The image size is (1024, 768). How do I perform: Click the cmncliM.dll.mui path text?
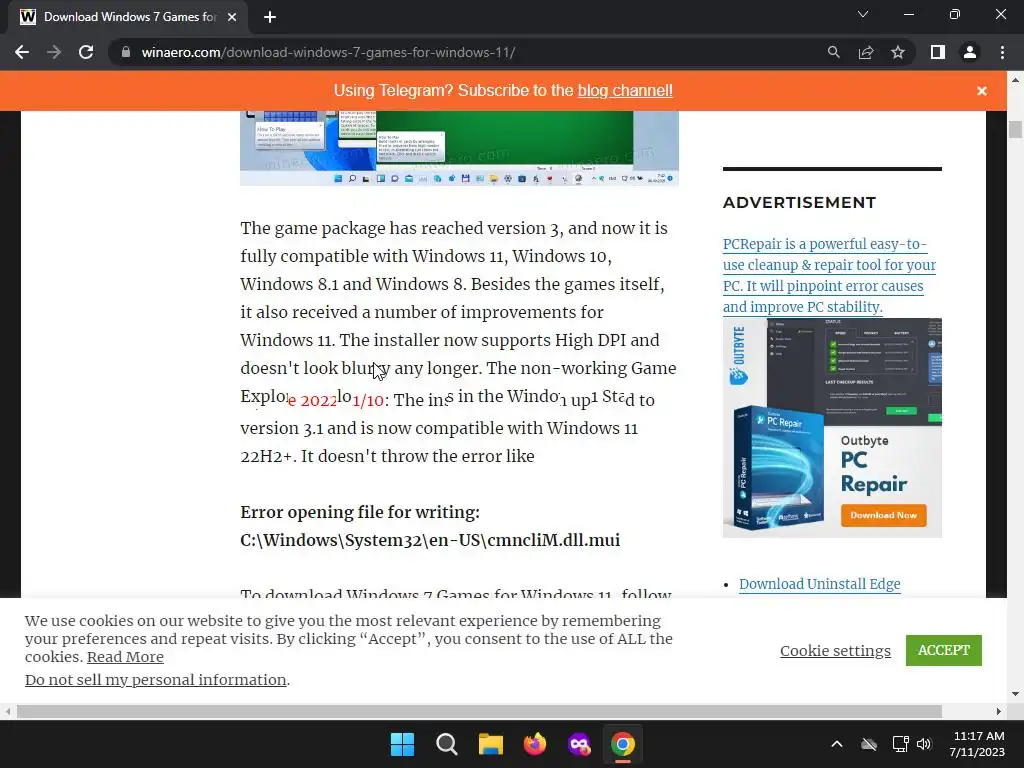point(430,540)
